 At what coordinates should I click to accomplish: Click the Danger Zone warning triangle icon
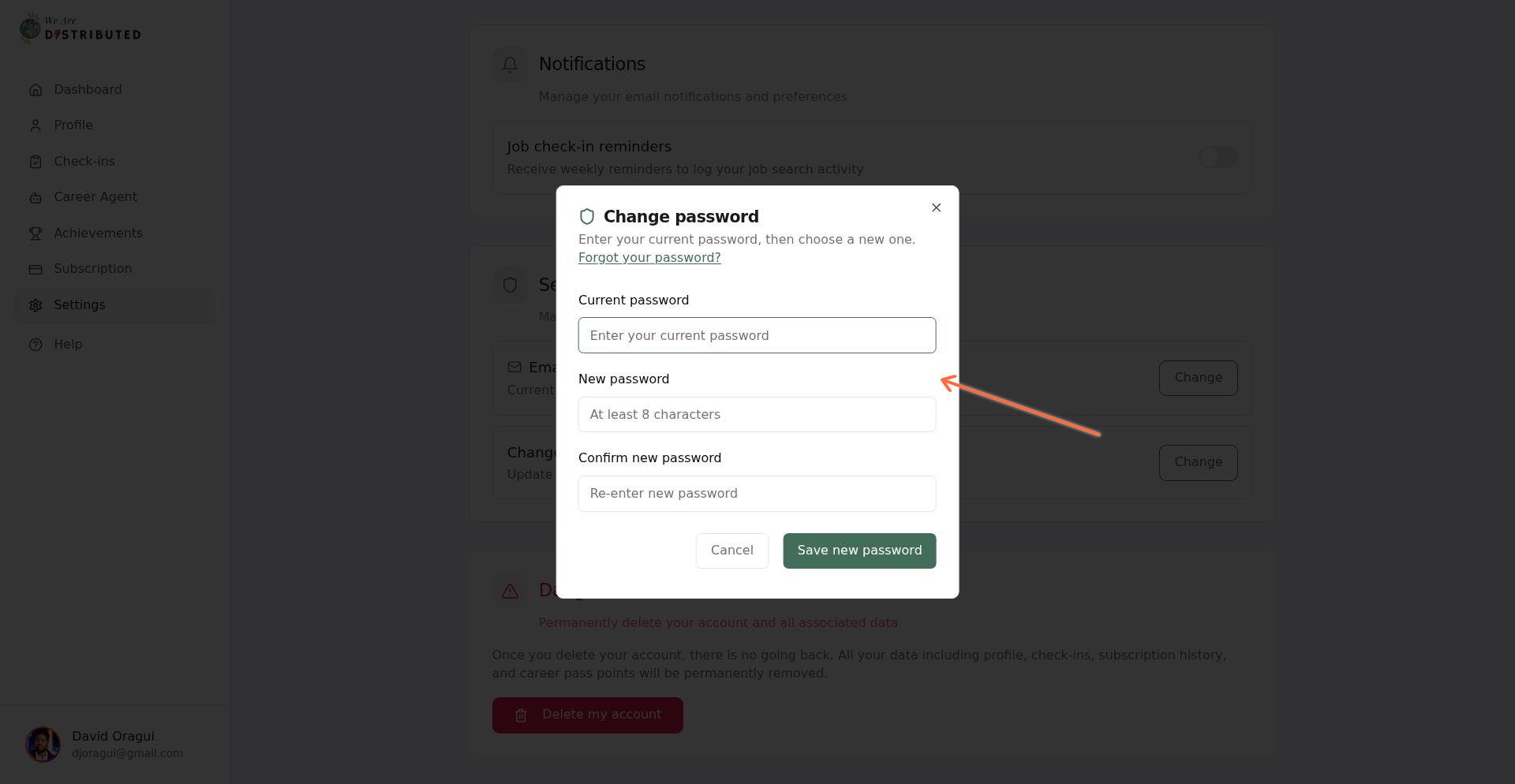(510, 591)
